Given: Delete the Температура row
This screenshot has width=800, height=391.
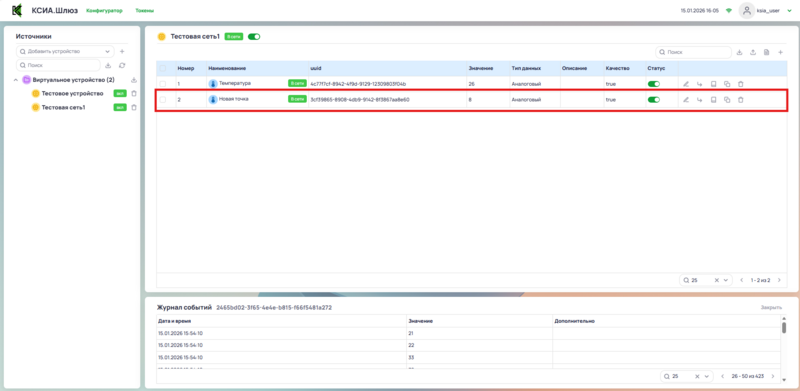Looking at the screenshot, I should point(741,84).
